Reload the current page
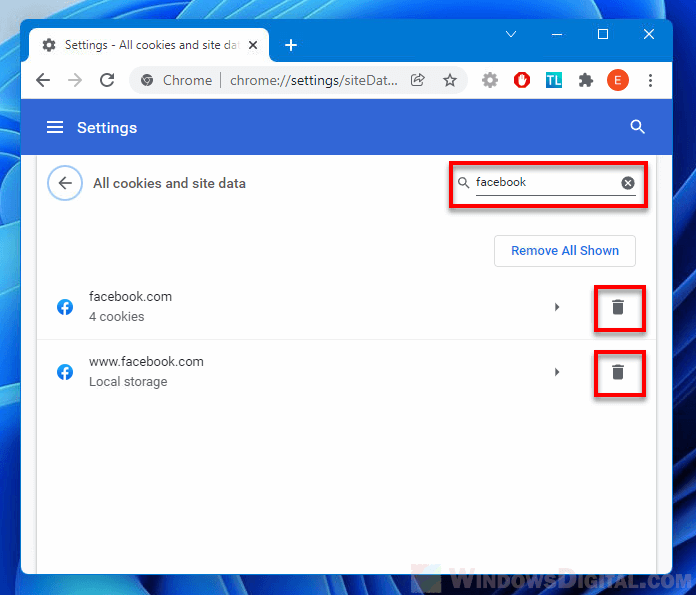The image size is (696, 595). (107, 80)
